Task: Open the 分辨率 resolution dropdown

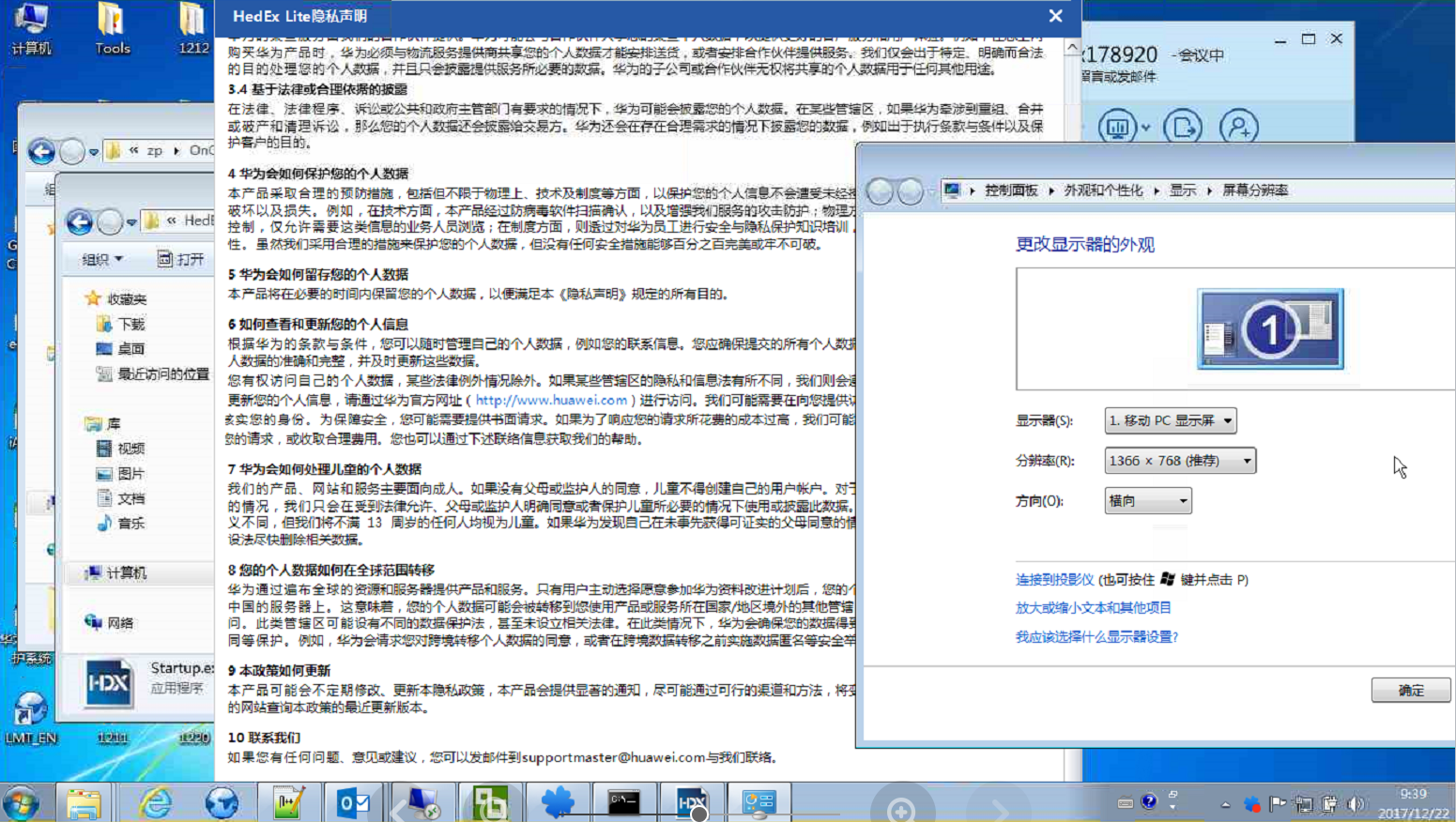Action: point(1180,461)
